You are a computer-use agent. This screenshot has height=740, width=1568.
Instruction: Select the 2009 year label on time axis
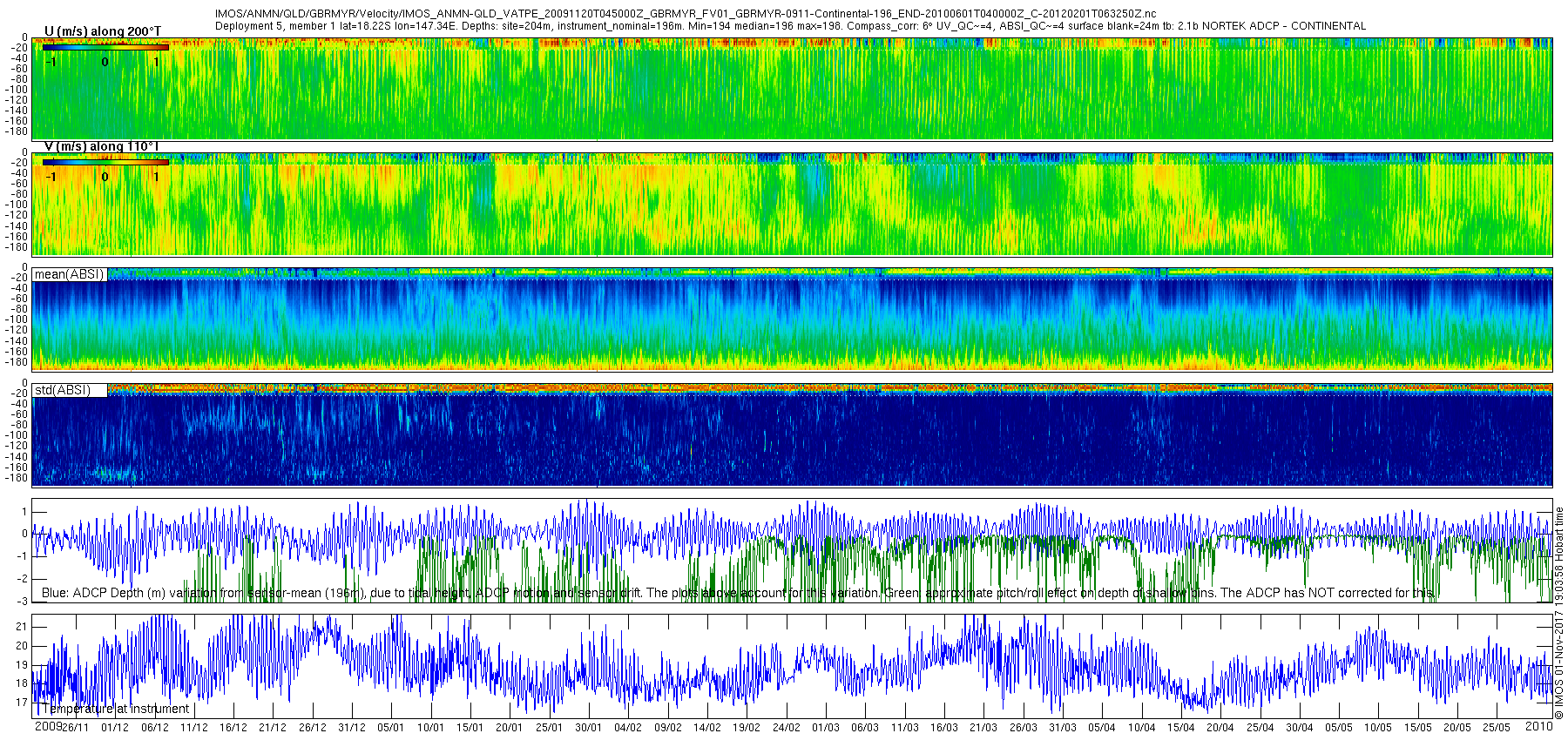[x=48, y=726]
